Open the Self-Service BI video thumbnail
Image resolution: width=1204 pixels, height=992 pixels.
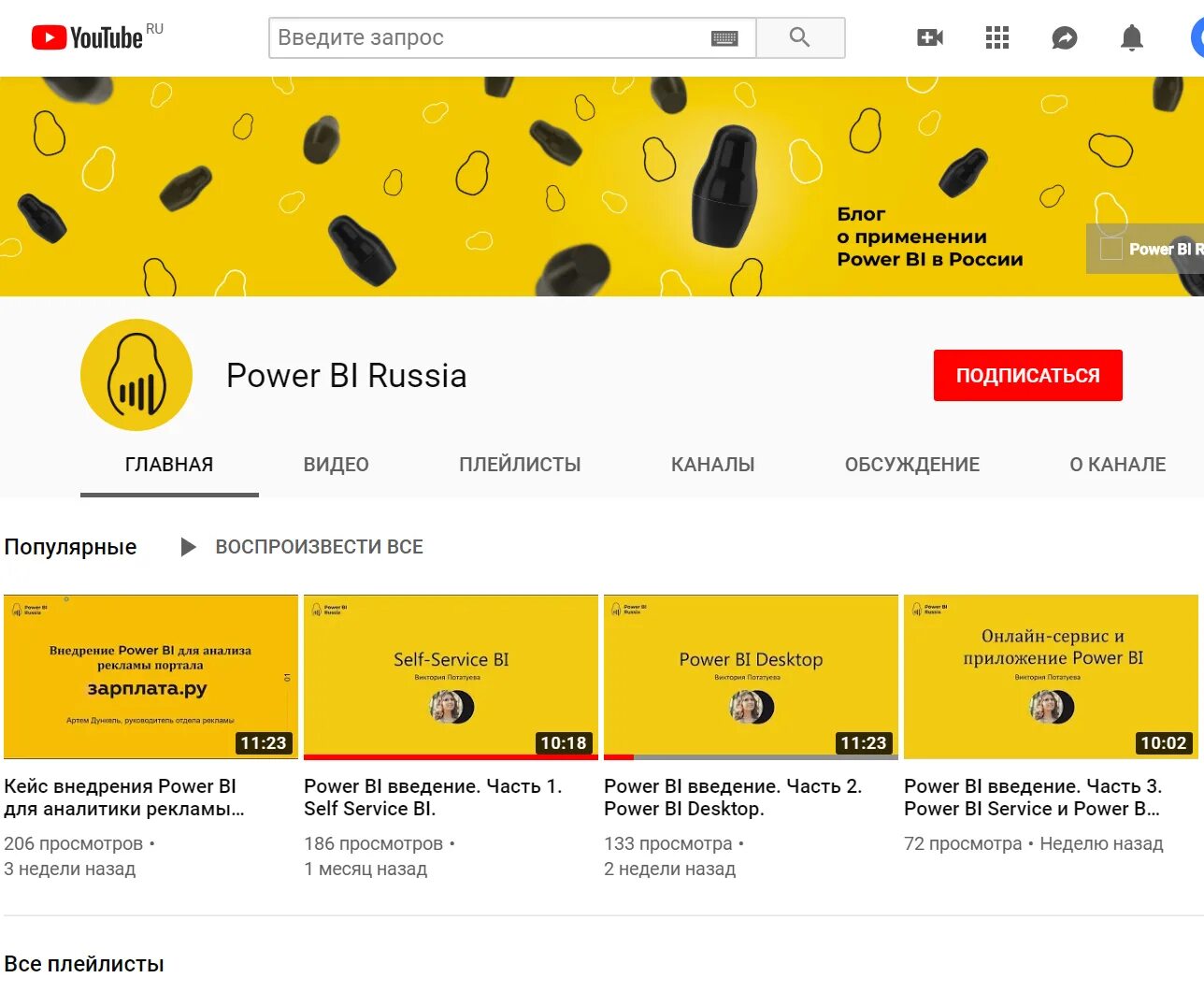[x=451, y=677]
